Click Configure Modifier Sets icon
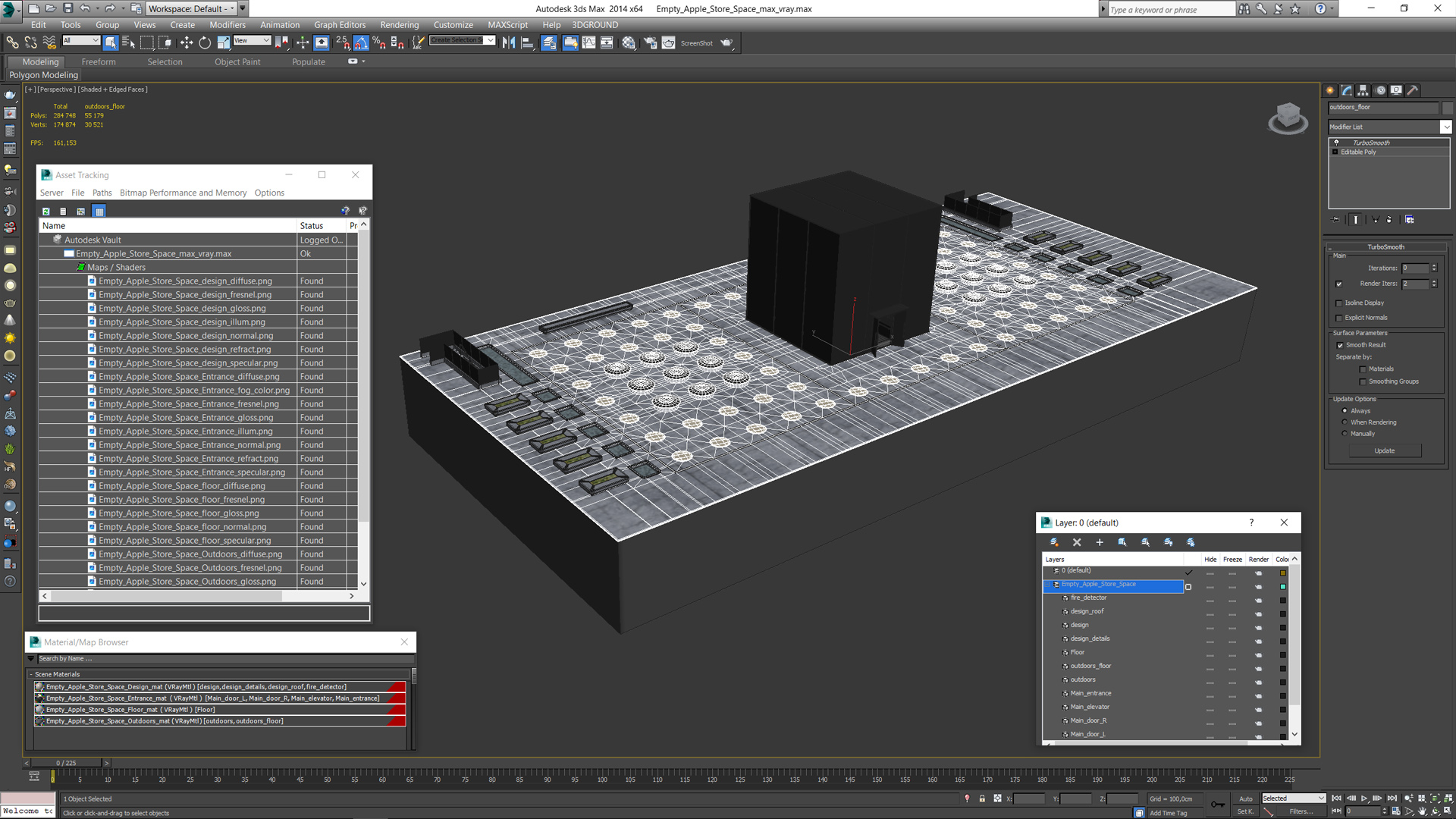This screenshot has width=1456, height=819. [1409, 219]
